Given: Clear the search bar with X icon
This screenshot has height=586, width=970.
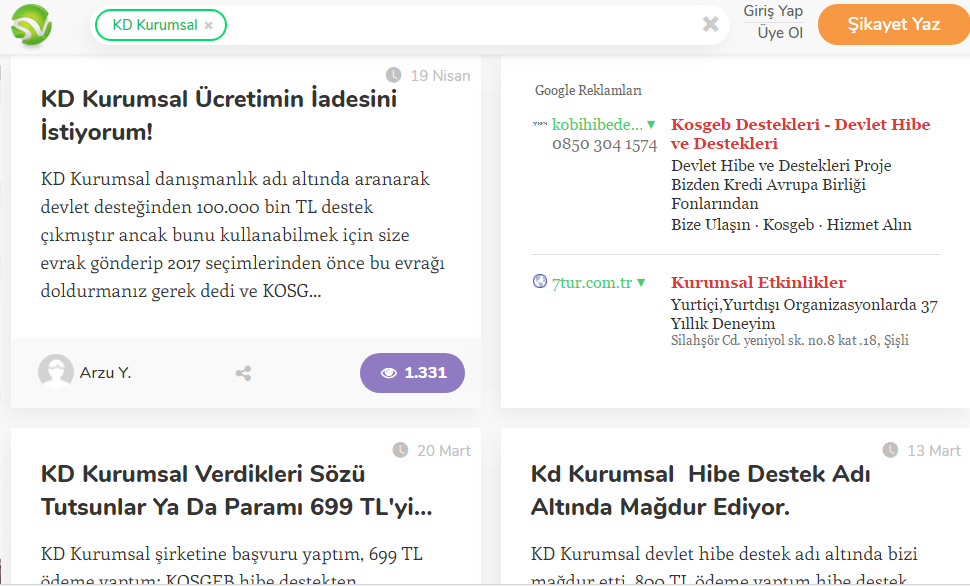Looking at the screenshot, I should [711, 24].
